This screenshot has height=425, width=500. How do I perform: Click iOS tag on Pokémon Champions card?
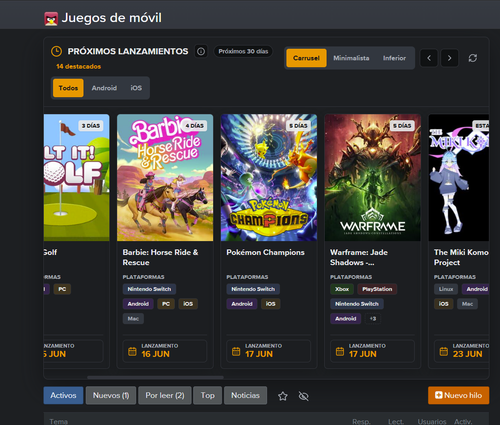(x=270, y=304)
